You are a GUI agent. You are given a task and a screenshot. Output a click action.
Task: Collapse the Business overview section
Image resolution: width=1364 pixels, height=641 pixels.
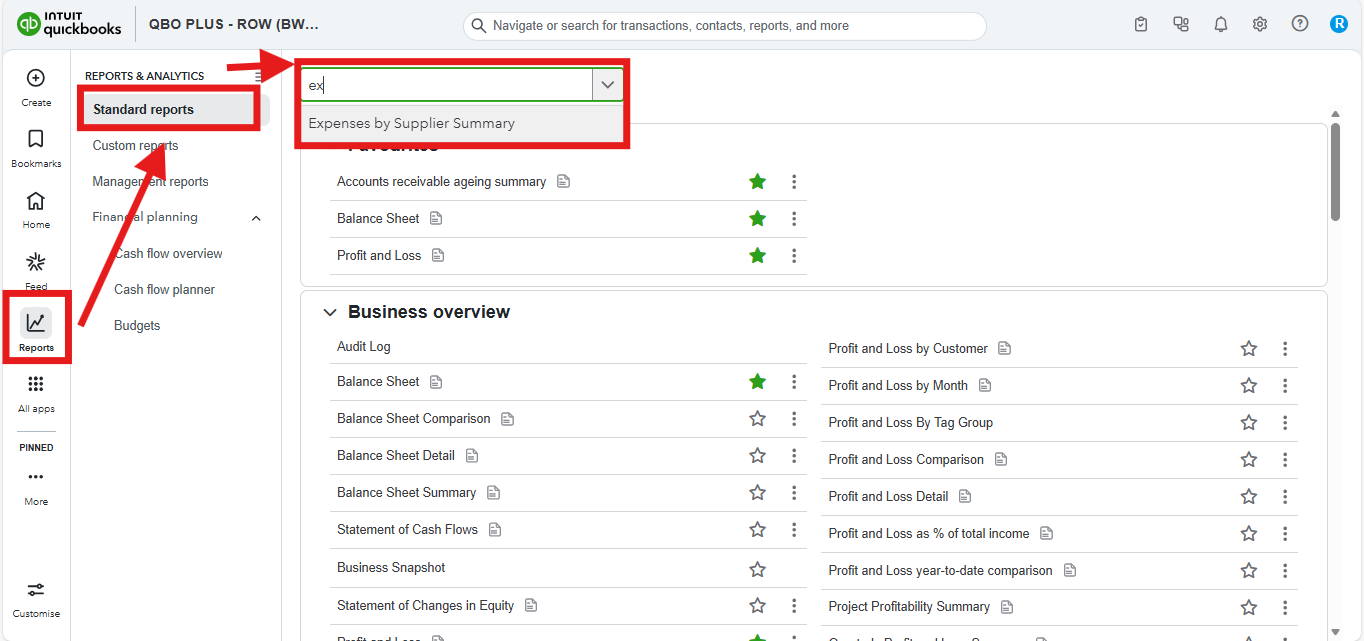[x=330, y=313]
